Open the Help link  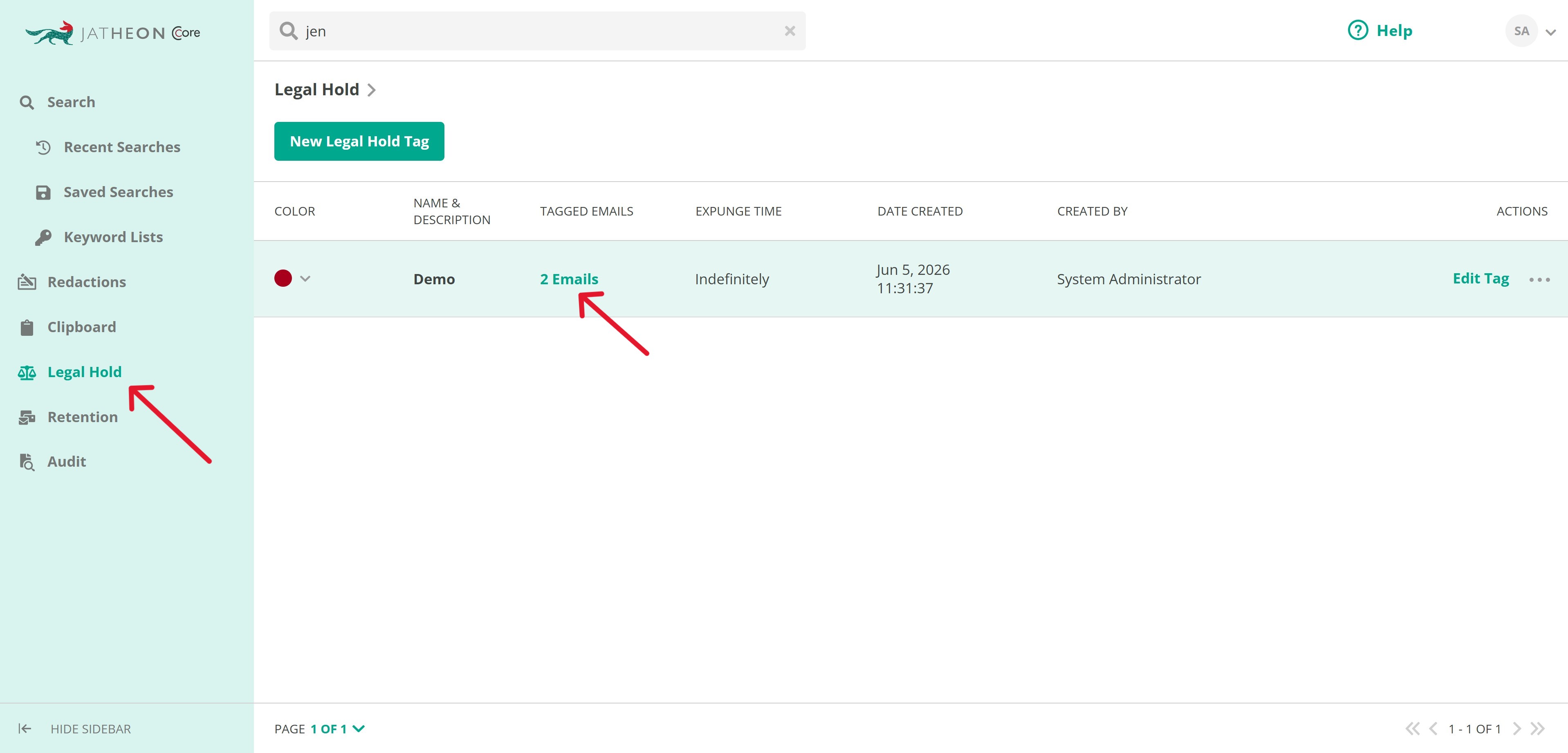(1394, 30)
